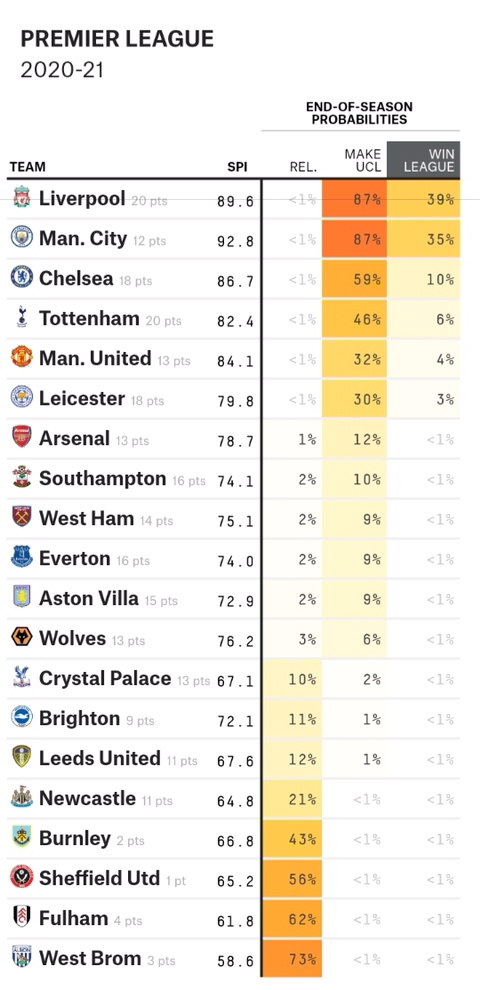Sort table by WIN LEAGUE column
This screenshot has width=480, height=990.
(x=423, y=160)
